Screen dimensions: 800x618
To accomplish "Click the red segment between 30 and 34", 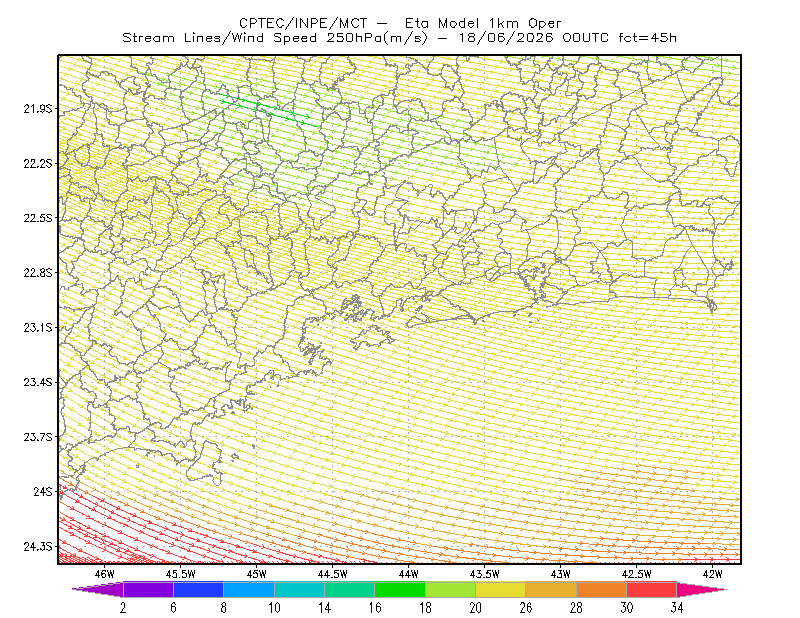I will 652,589.
